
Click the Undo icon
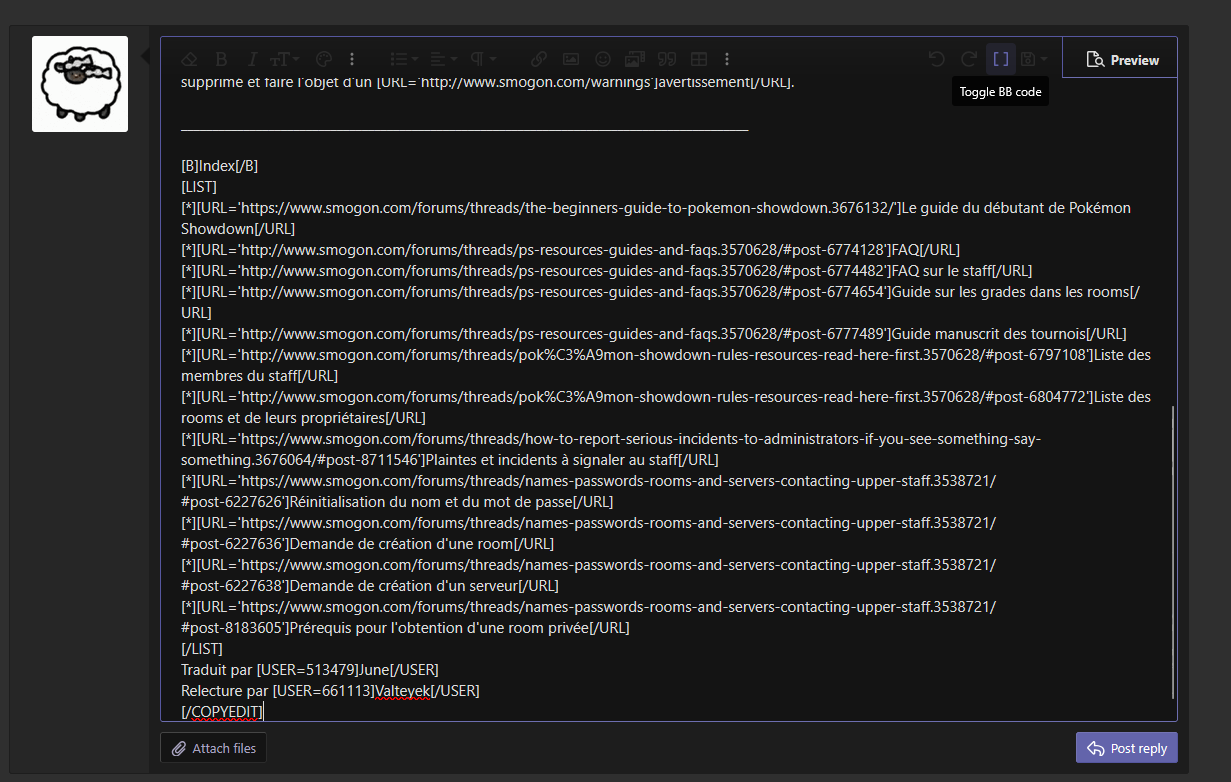pos(937,59)
